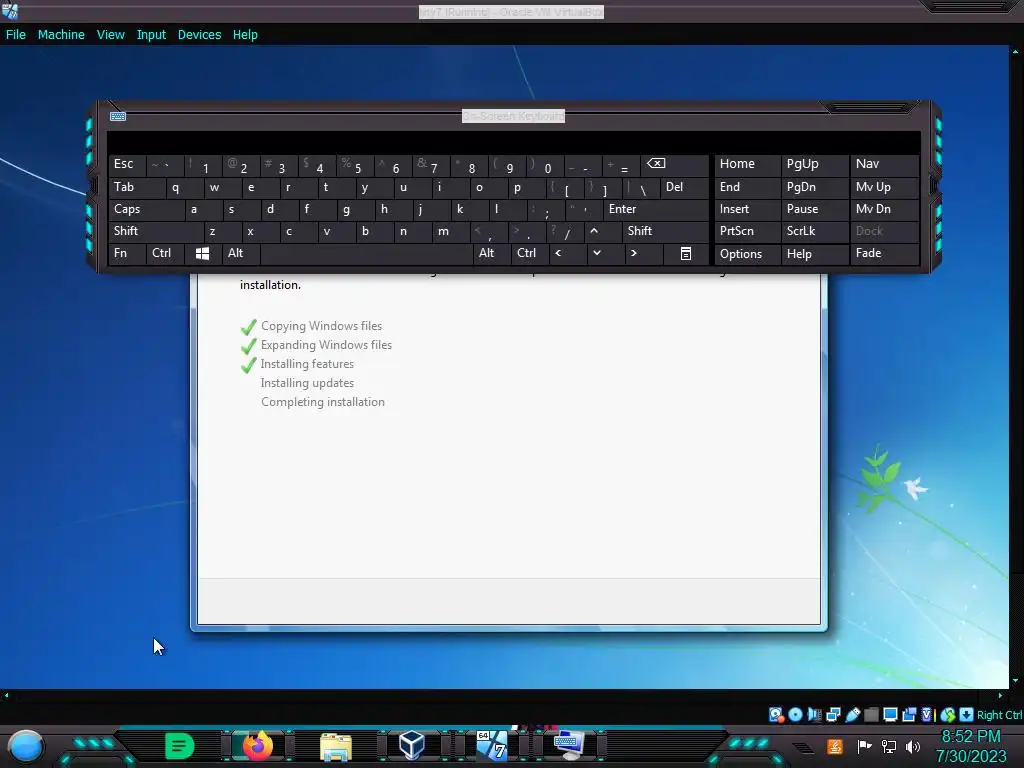This screenshot has width=1024, height=768.
Task: Click the Help key on On-Screen Keyboard
Action: tap(815, 253)
